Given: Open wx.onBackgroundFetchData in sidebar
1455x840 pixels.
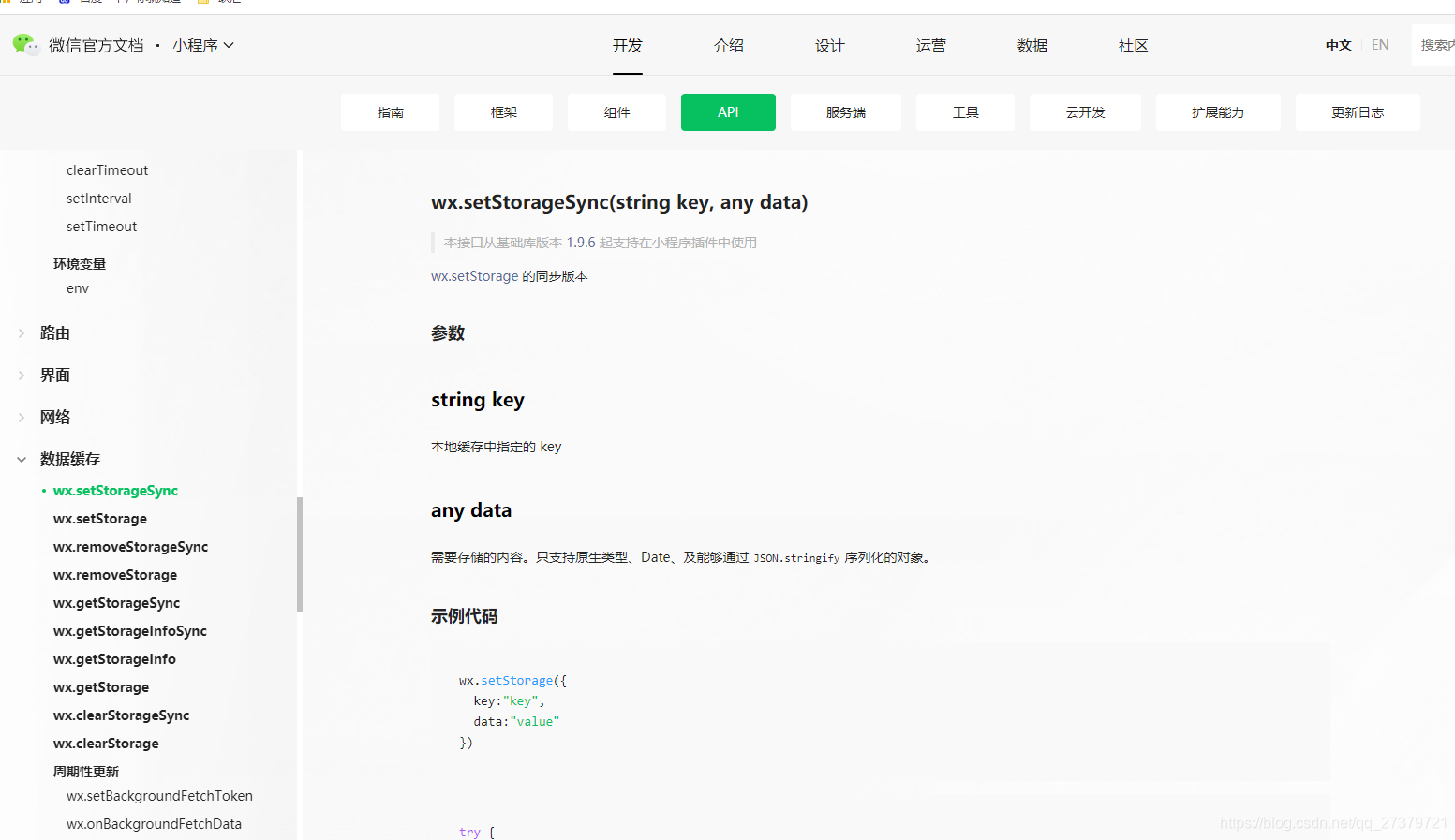Looking at the screenshot, I should click(154, 824).
